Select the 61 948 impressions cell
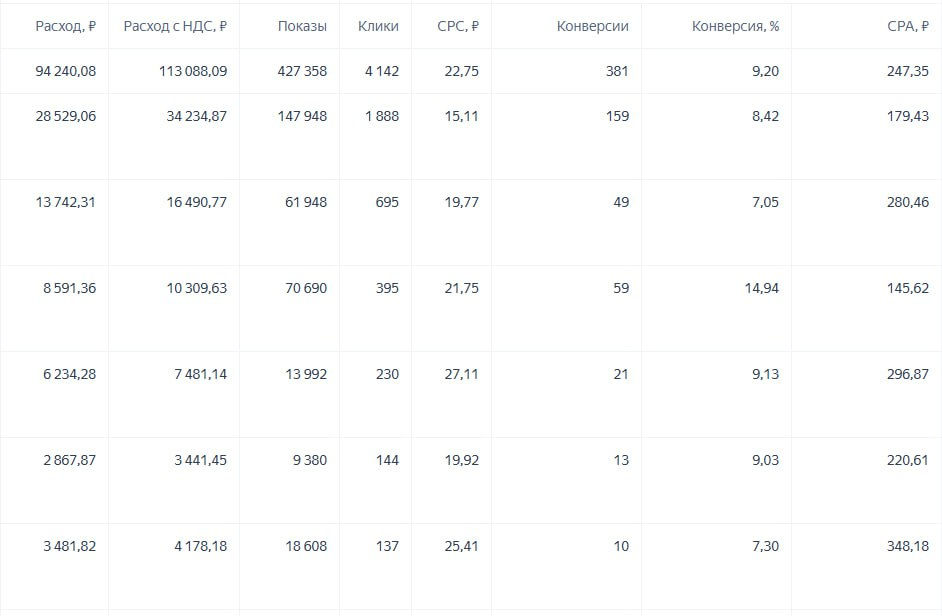942x616 pixels. pyautogui.click(x=304, y=202)
